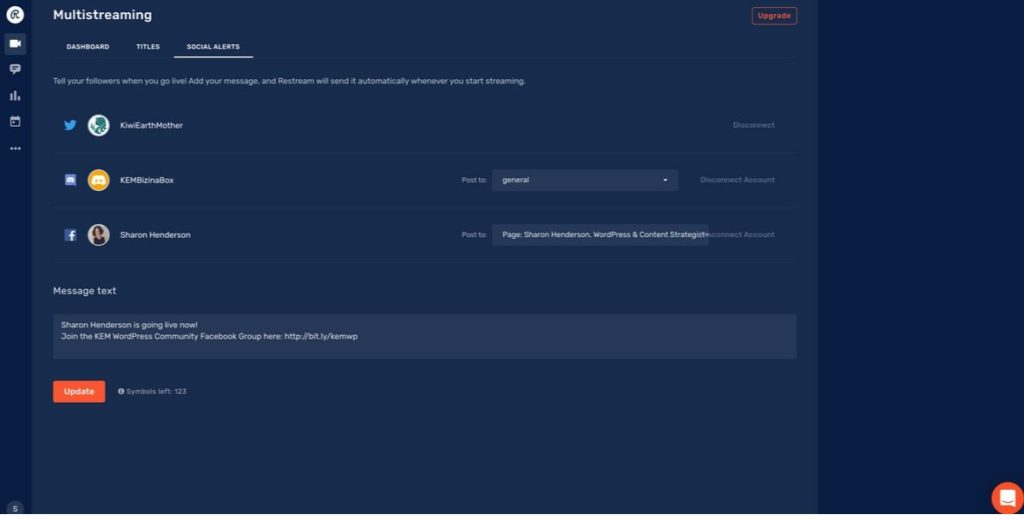Click the symbols left info icon
Viewport: 1024px width, 521px height.
[x=121, y=392]
